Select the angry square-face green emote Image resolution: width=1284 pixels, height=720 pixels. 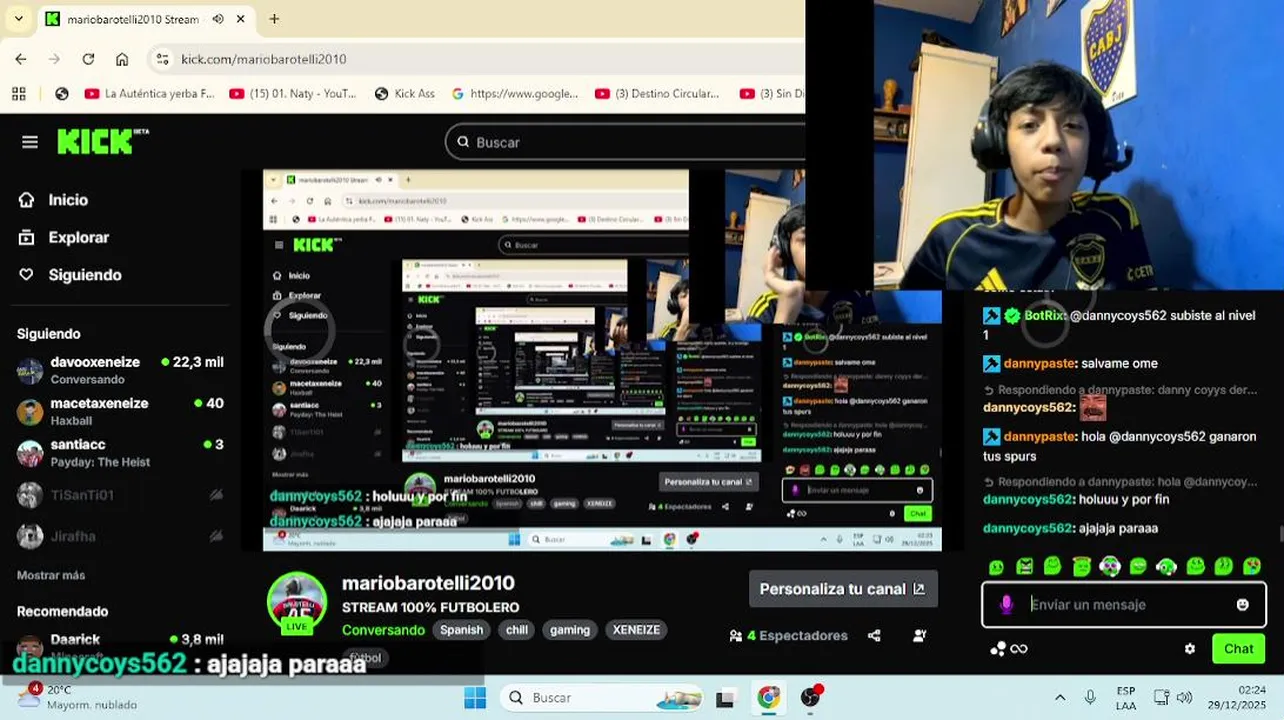[x=1024, y=566]
